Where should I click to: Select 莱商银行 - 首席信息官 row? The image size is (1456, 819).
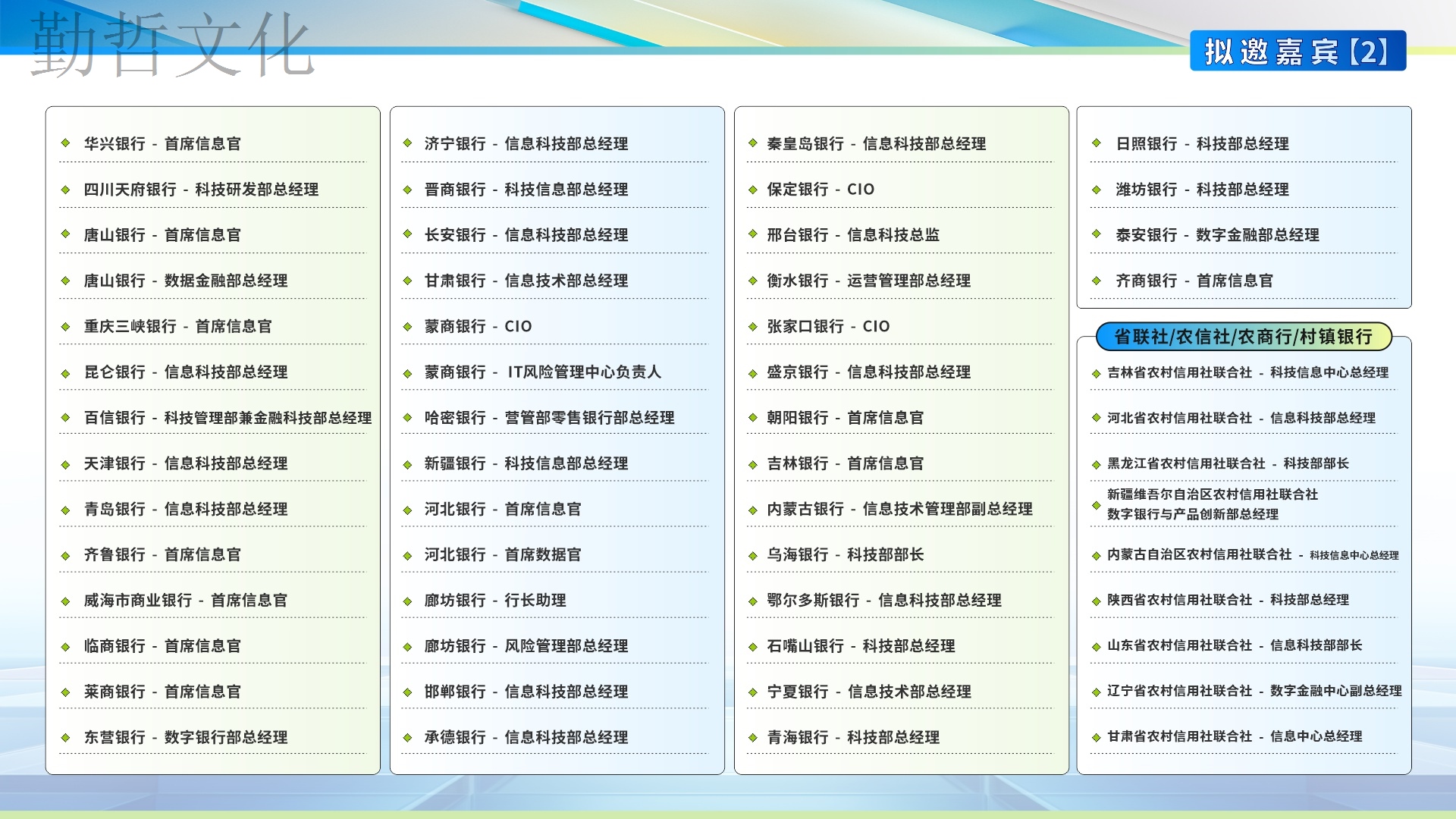click(162, 692)
